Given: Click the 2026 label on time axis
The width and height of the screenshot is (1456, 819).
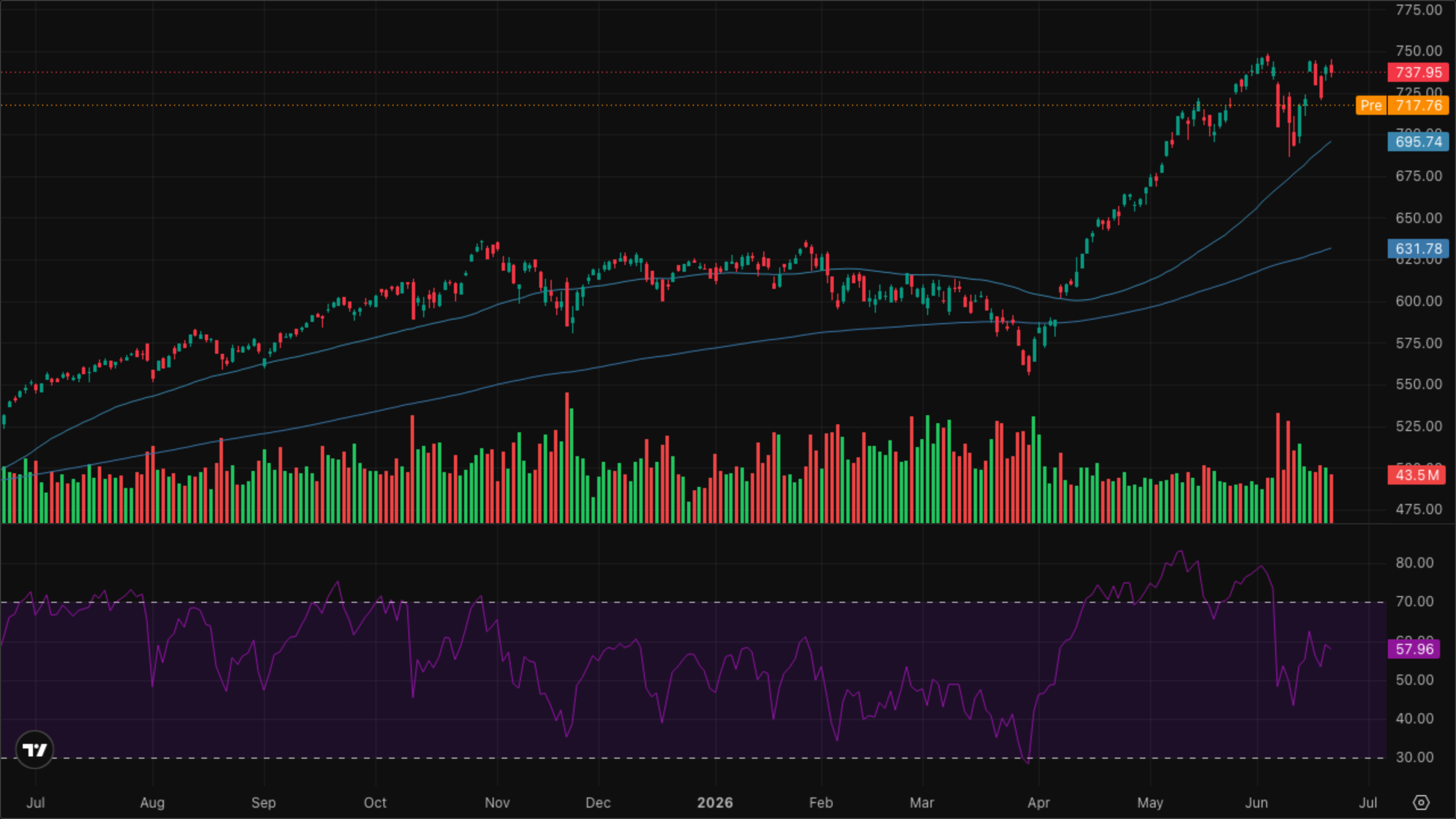Looking at the screenshot, I should click(x=715, y=803).
